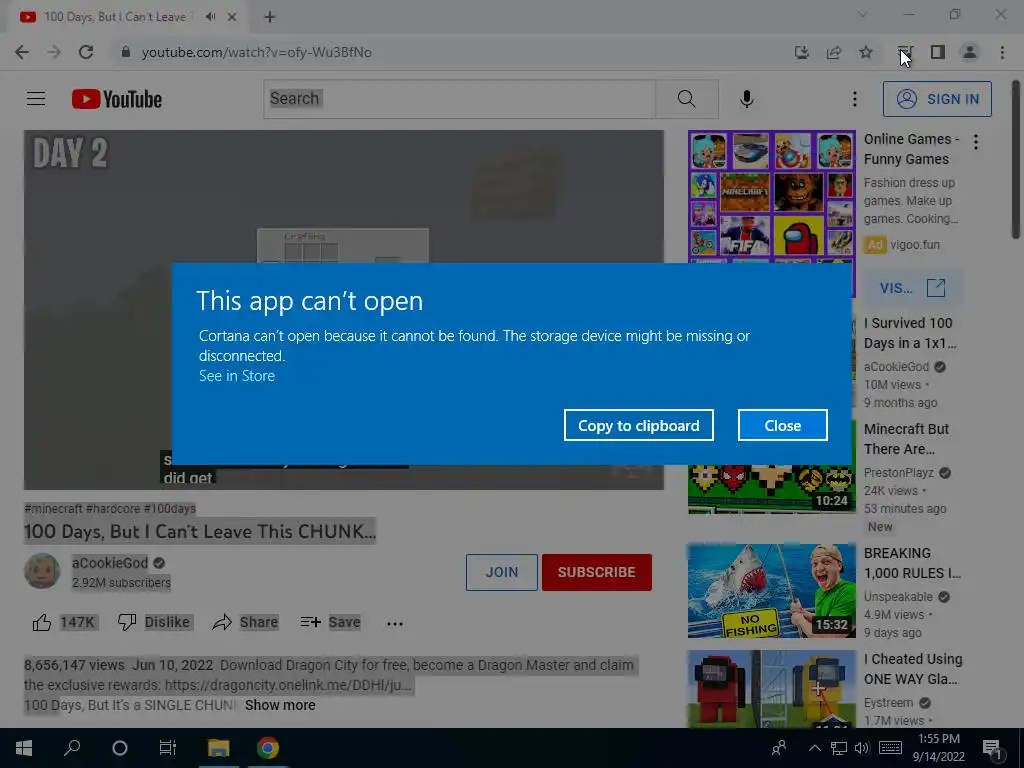Subscribe to aCookieGod channel
Image resolution: width=1024 pixels, height=768 pixels.
596,572
